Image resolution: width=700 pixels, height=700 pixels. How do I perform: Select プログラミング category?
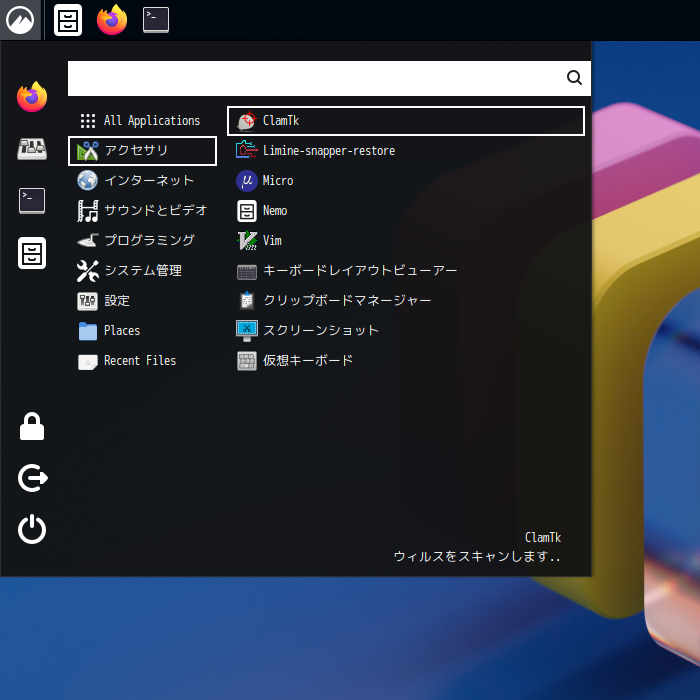pyautogui.click(x=142, y=240)
